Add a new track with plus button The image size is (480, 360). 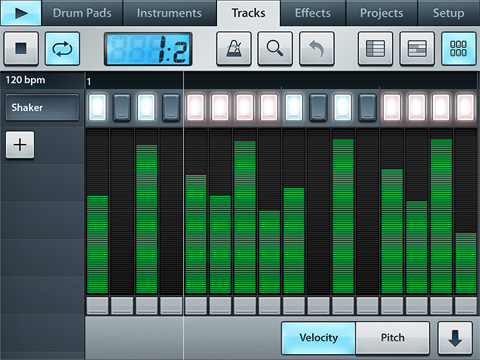click(x=20, y=145)
